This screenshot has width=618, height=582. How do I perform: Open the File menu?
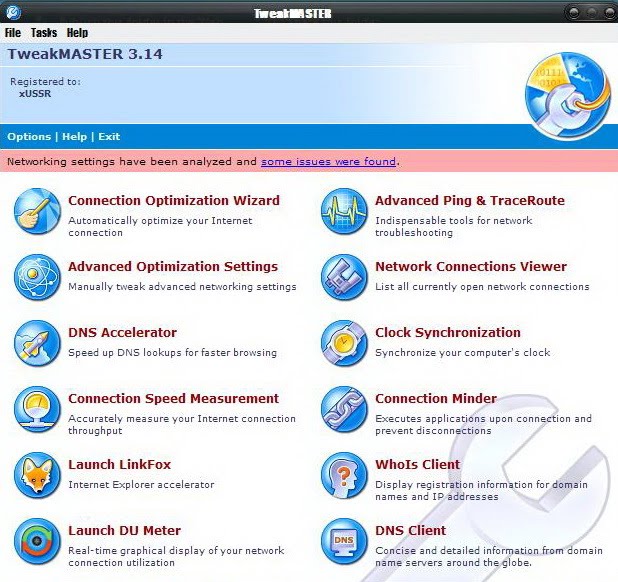point(13,33)
